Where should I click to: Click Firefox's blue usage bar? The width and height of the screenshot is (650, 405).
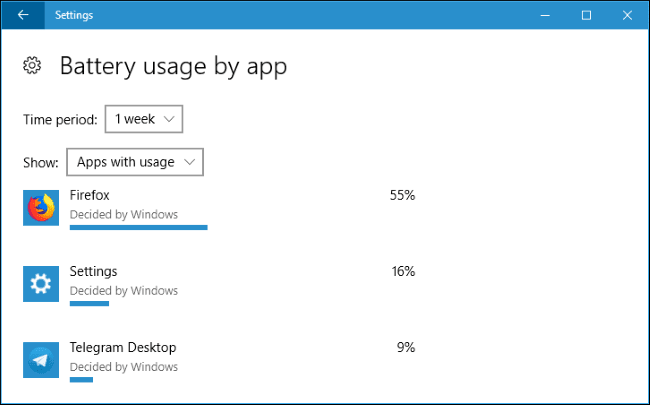tap(138, 228)
